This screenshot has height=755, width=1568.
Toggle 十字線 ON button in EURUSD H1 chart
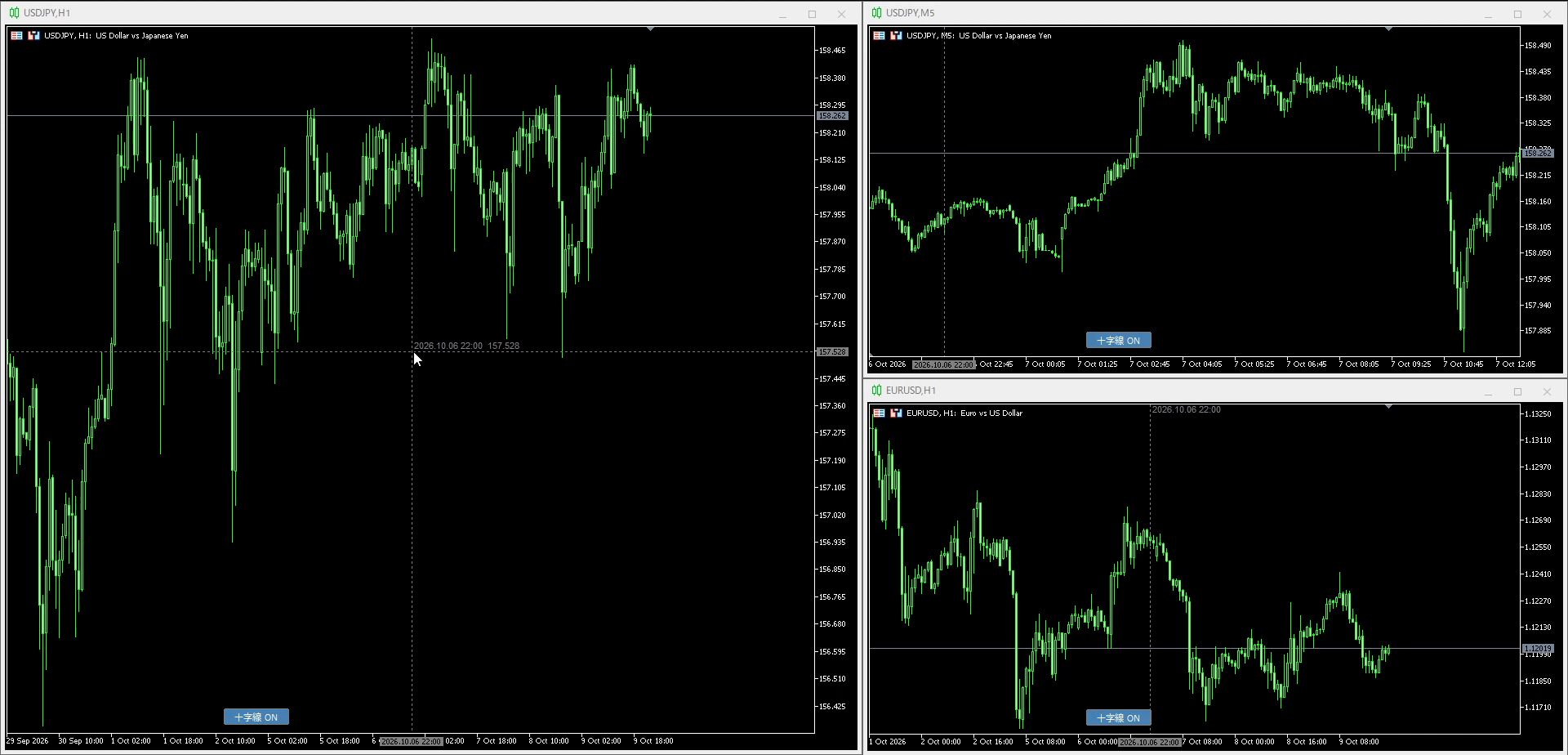[1119, 717]
